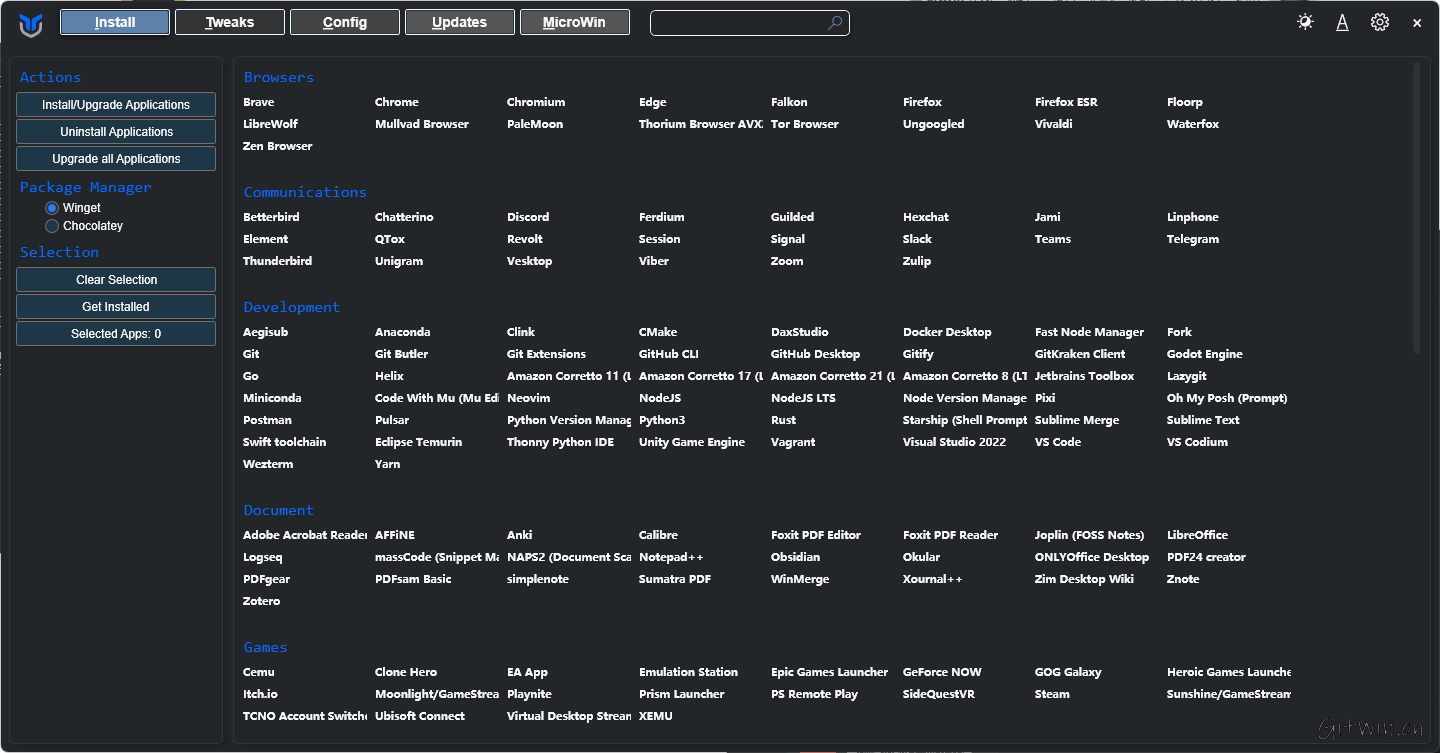Viewport: 1440px width, 753px height.
Task: Click Install/Upgrade Applications button
Action: coord(116,105)
